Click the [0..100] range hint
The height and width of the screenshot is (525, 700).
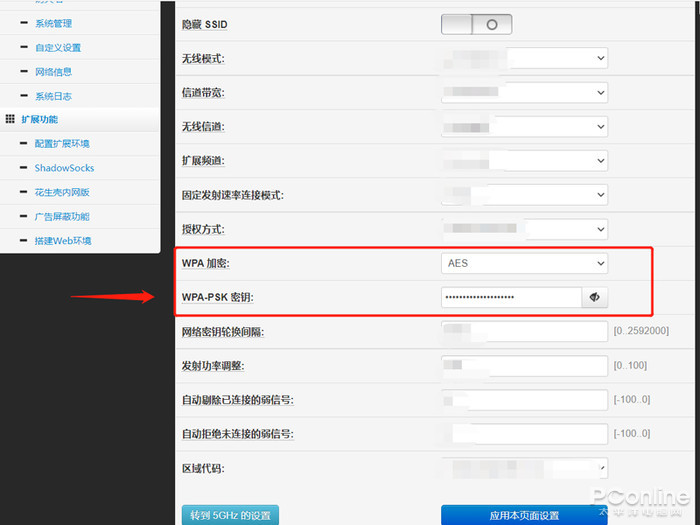[x=630, y=366]
